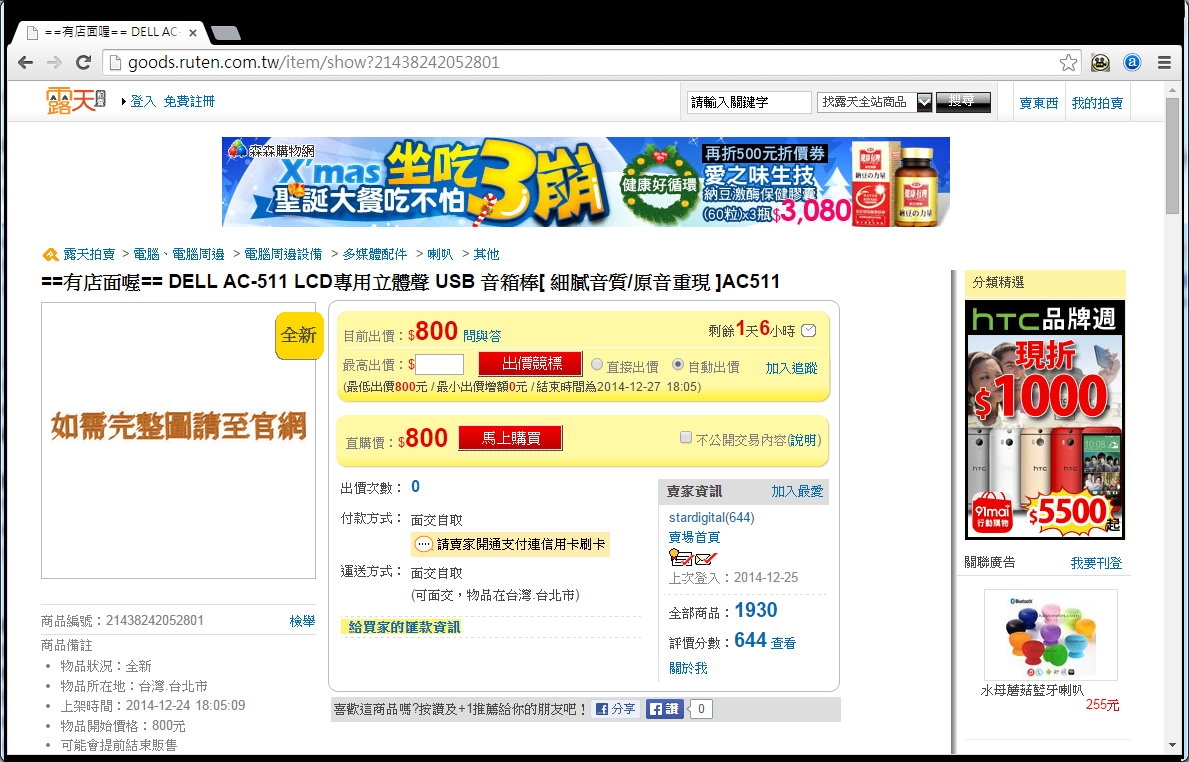Click the HTC 品牌週 sidebar ad
Image resolution: width=1189 pixels, height=762 pixels.
(x=1044, y=420)
